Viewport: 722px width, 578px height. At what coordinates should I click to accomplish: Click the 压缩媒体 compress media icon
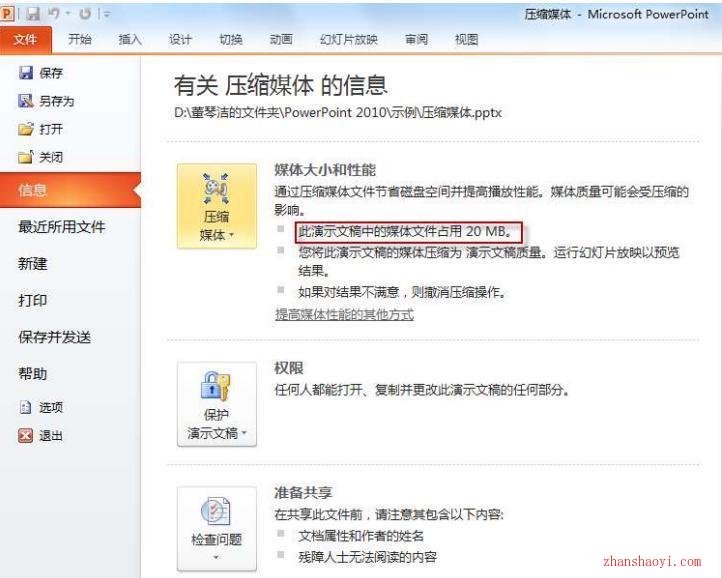216,189
